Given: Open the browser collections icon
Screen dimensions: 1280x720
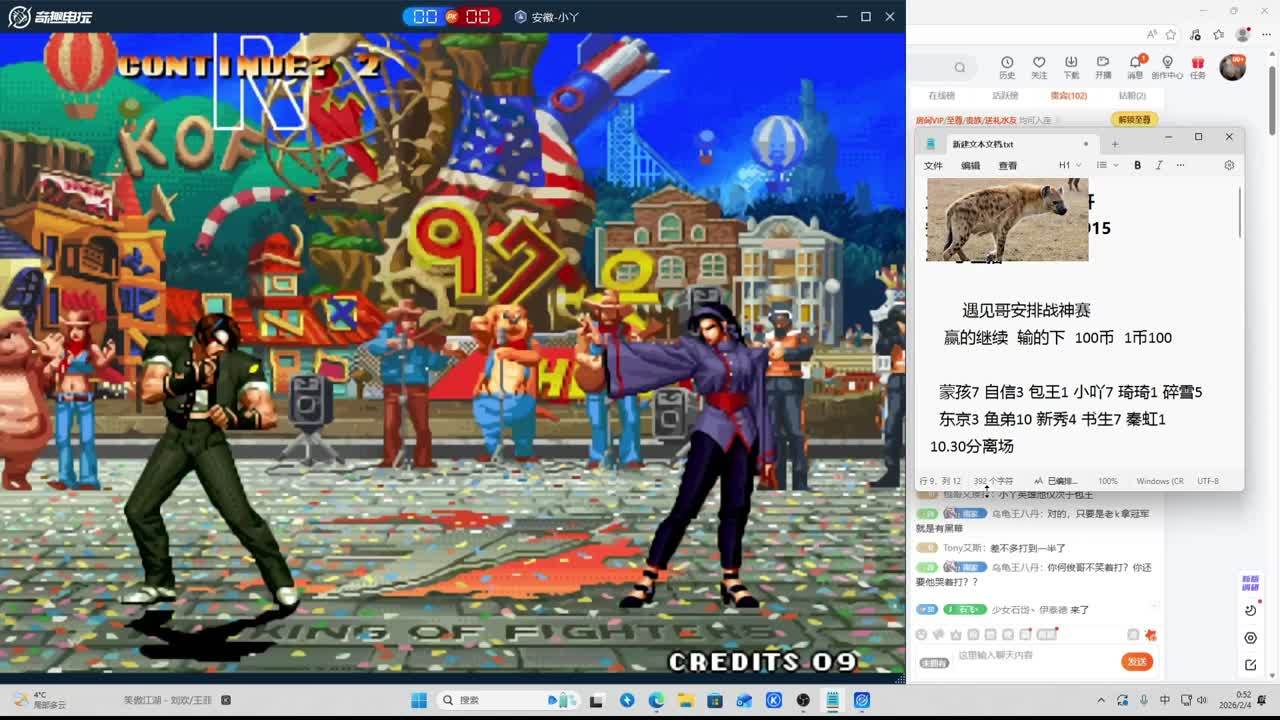Looking at the screenshot, I should 1218,34.
